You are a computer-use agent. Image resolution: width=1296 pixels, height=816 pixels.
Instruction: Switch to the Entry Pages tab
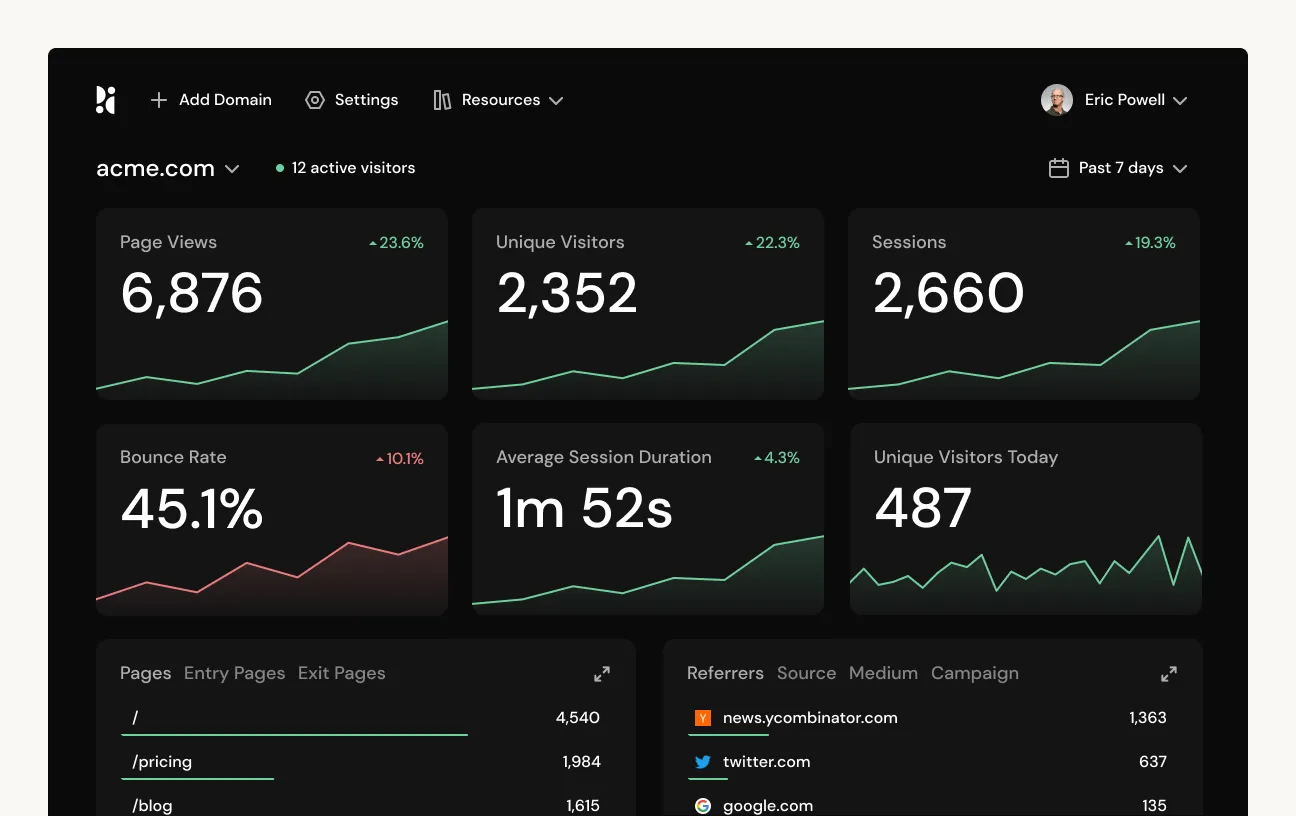click(234, 673)
